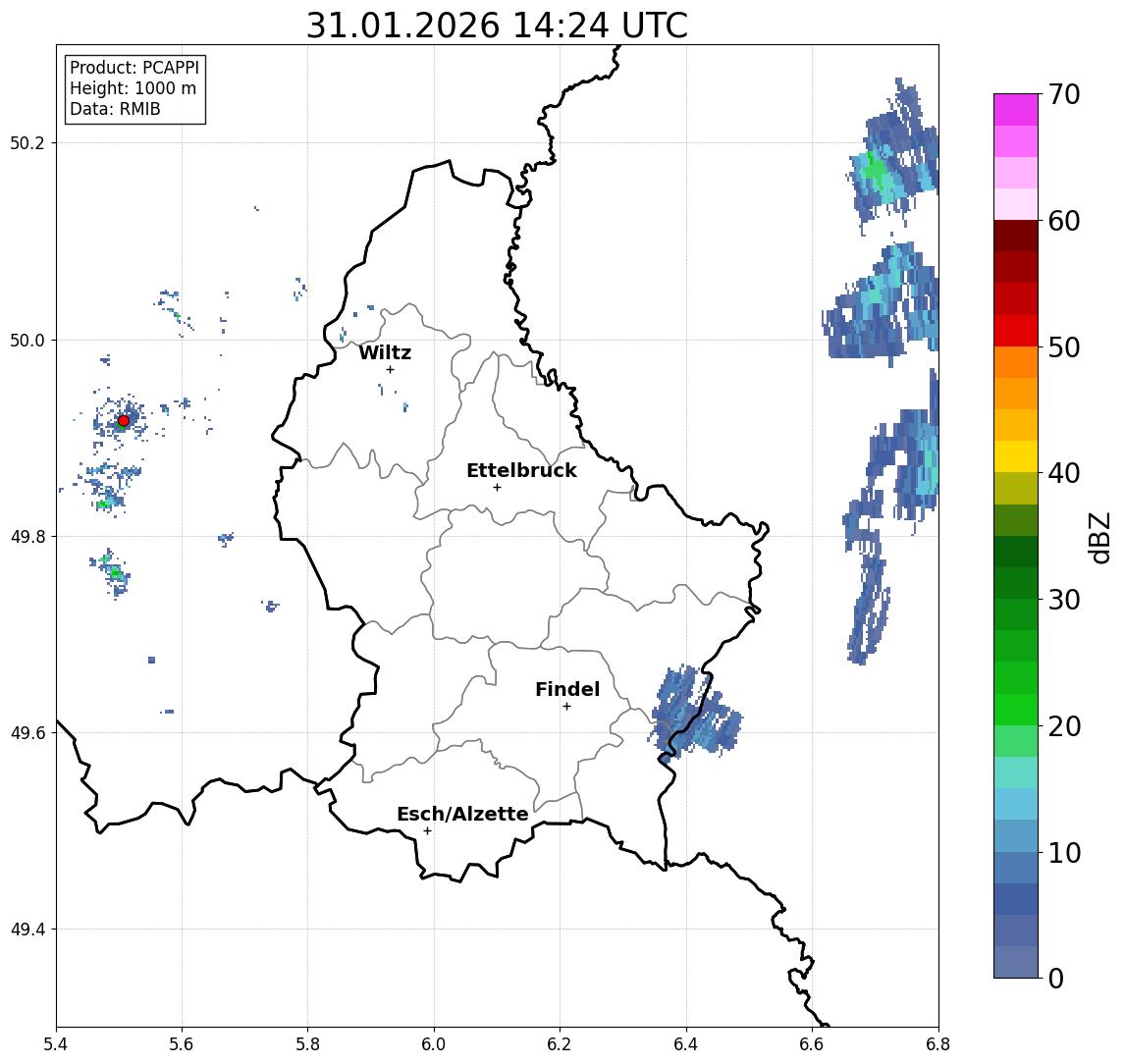The image size is (1124, 1064).
Task: Click the Wiltz station cross marker
Action: [x=390, y=369]
